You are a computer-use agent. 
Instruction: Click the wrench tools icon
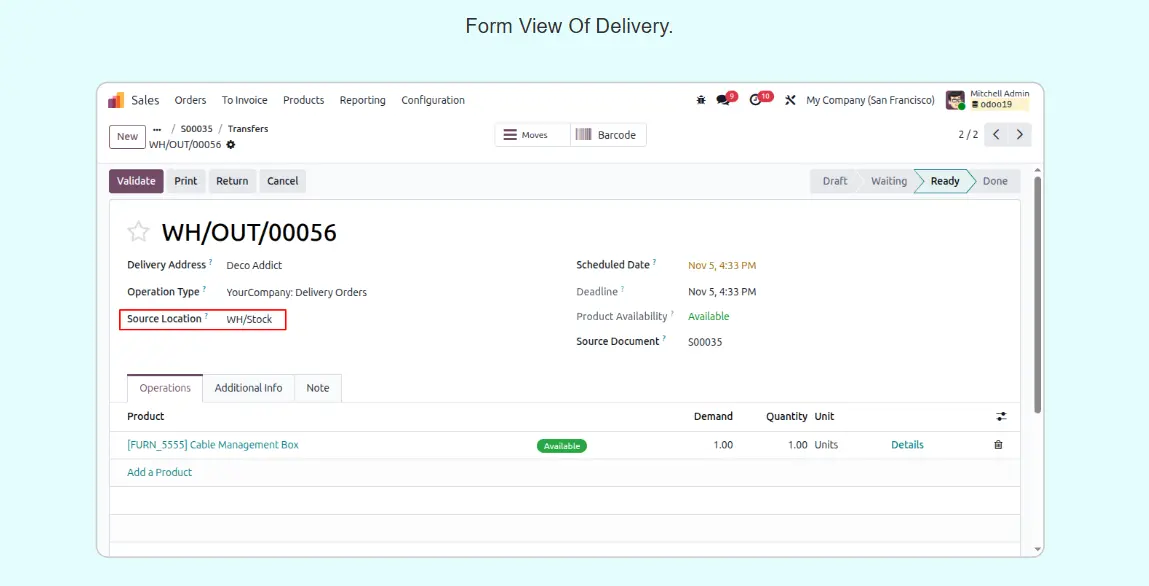point(790,100)
